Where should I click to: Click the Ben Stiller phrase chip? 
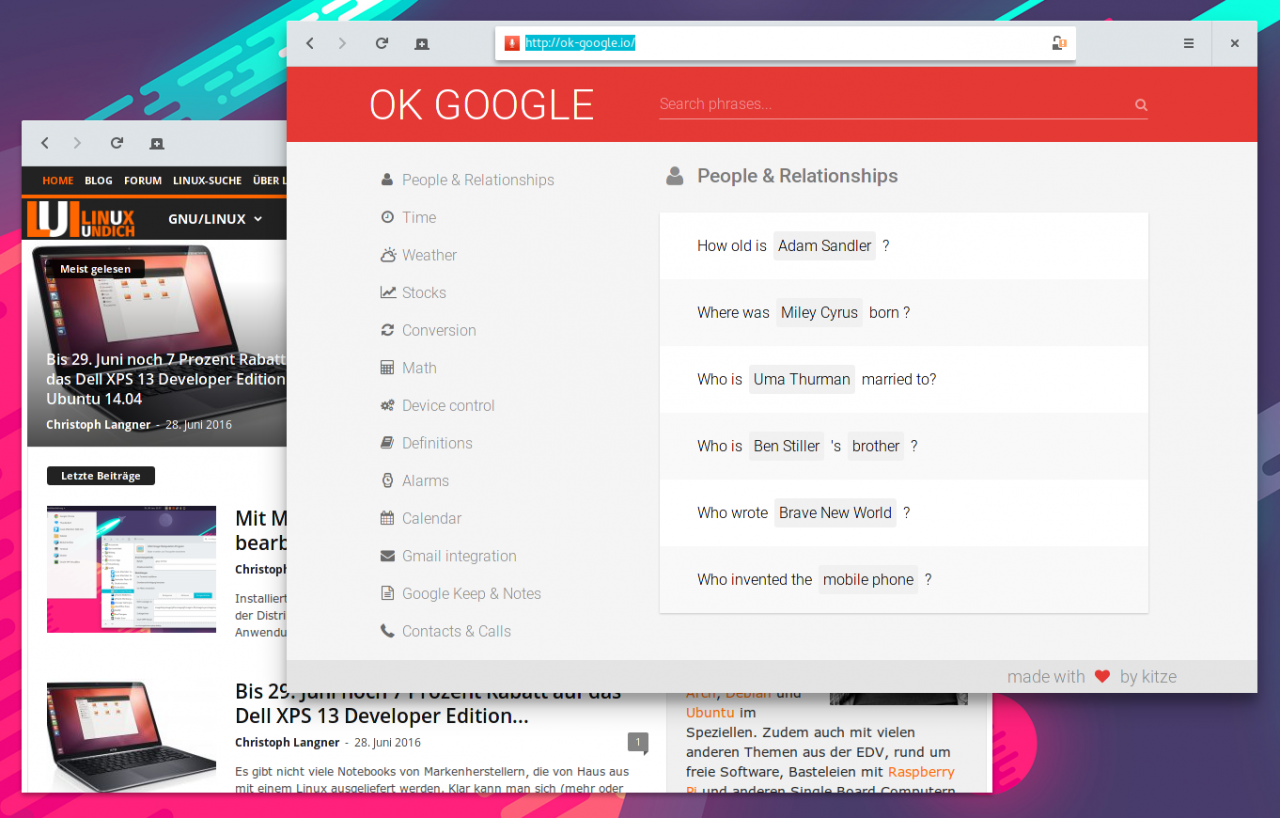786,446
